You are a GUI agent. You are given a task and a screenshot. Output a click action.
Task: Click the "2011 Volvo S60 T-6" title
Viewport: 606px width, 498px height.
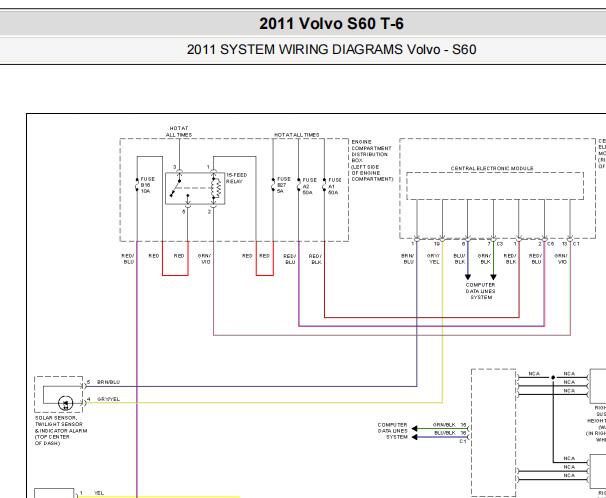click(331, 24)
